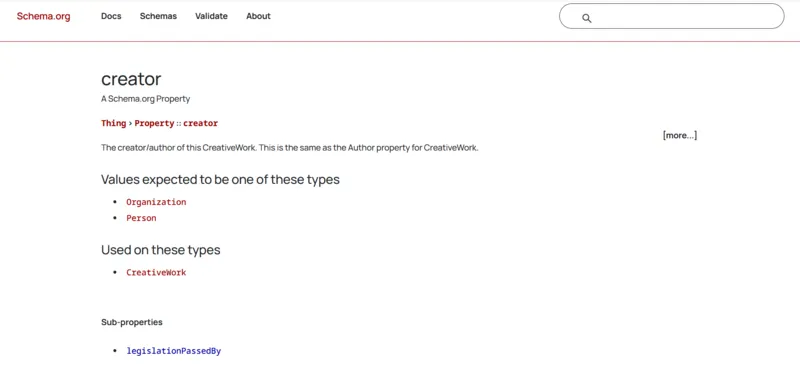The height and width of the screenshot is (366, 800).
Task: Click the 'Used on these types' heading
Action: pyautogui.click(x=161, y=250)
